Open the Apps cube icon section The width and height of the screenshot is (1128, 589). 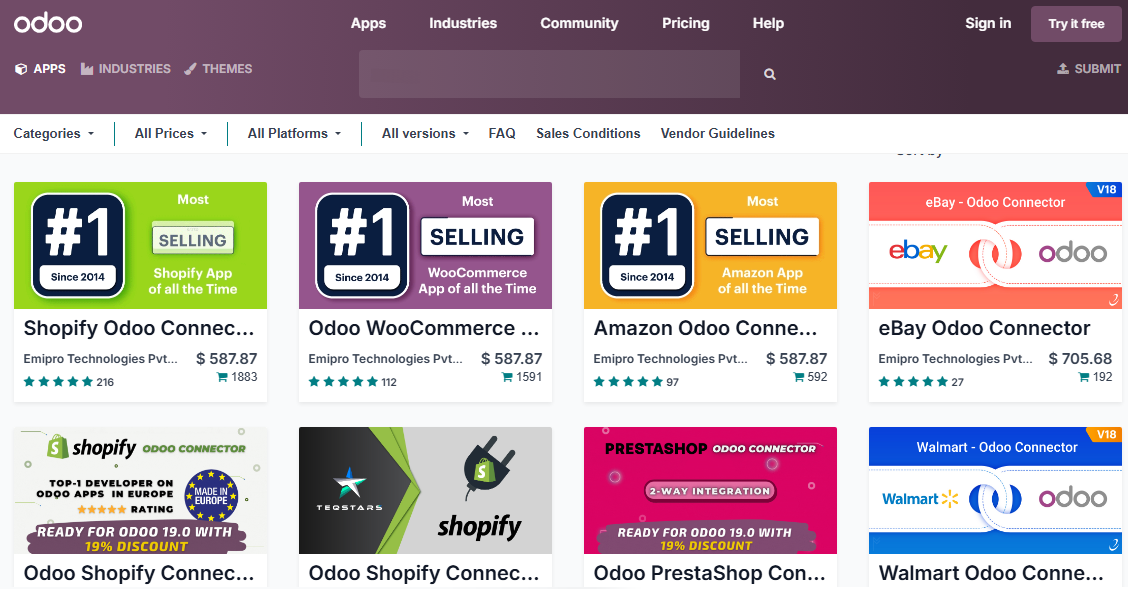coord(21,69)
